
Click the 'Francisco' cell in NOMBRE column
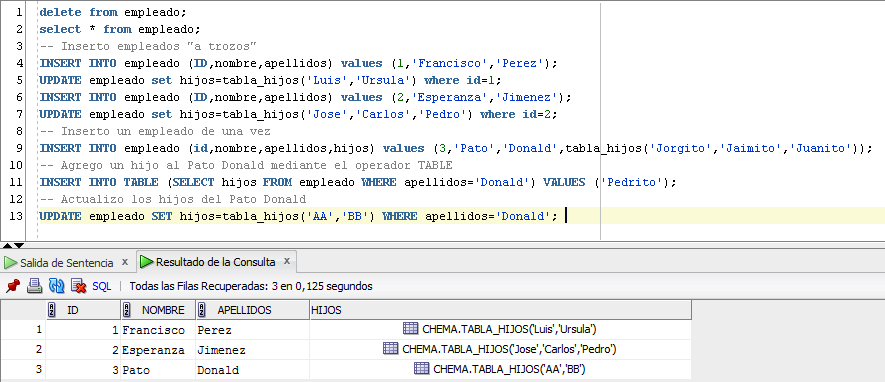click(x=158, y=330)
